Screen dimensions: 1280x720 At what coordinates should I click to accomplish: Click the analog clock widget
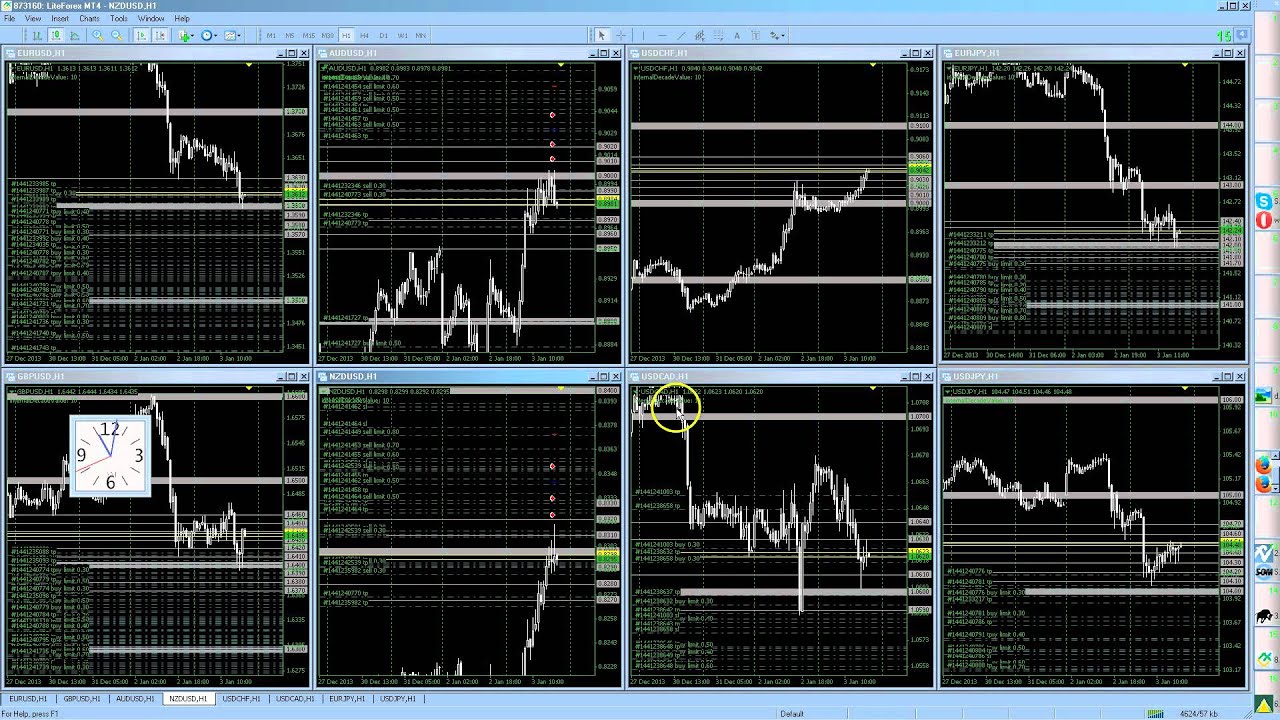click(110, 456)
